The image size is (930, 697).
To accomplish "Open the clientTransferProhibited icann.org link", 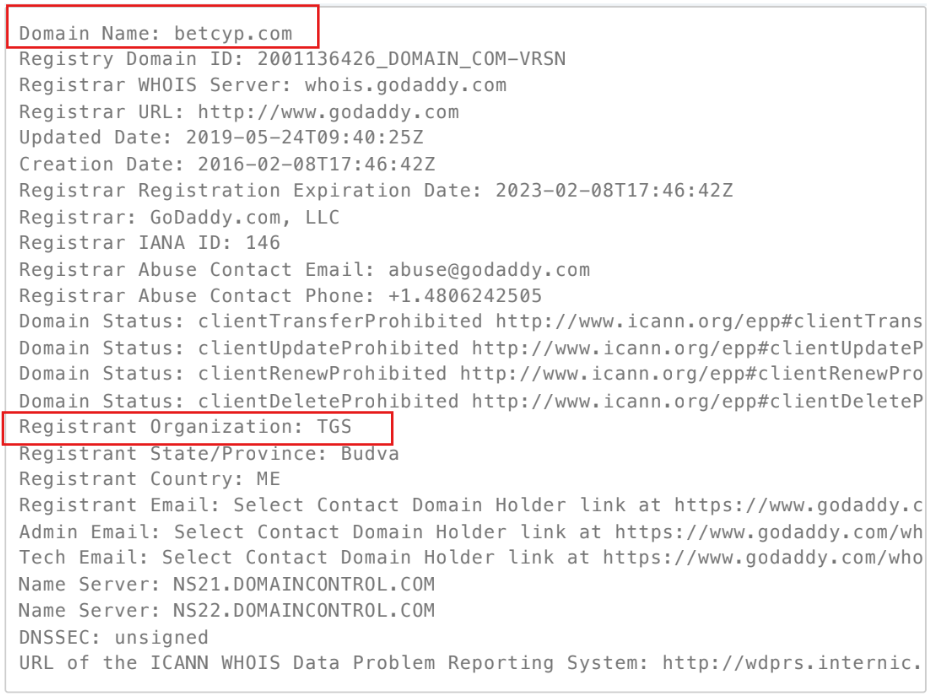I will coord(709,321).
